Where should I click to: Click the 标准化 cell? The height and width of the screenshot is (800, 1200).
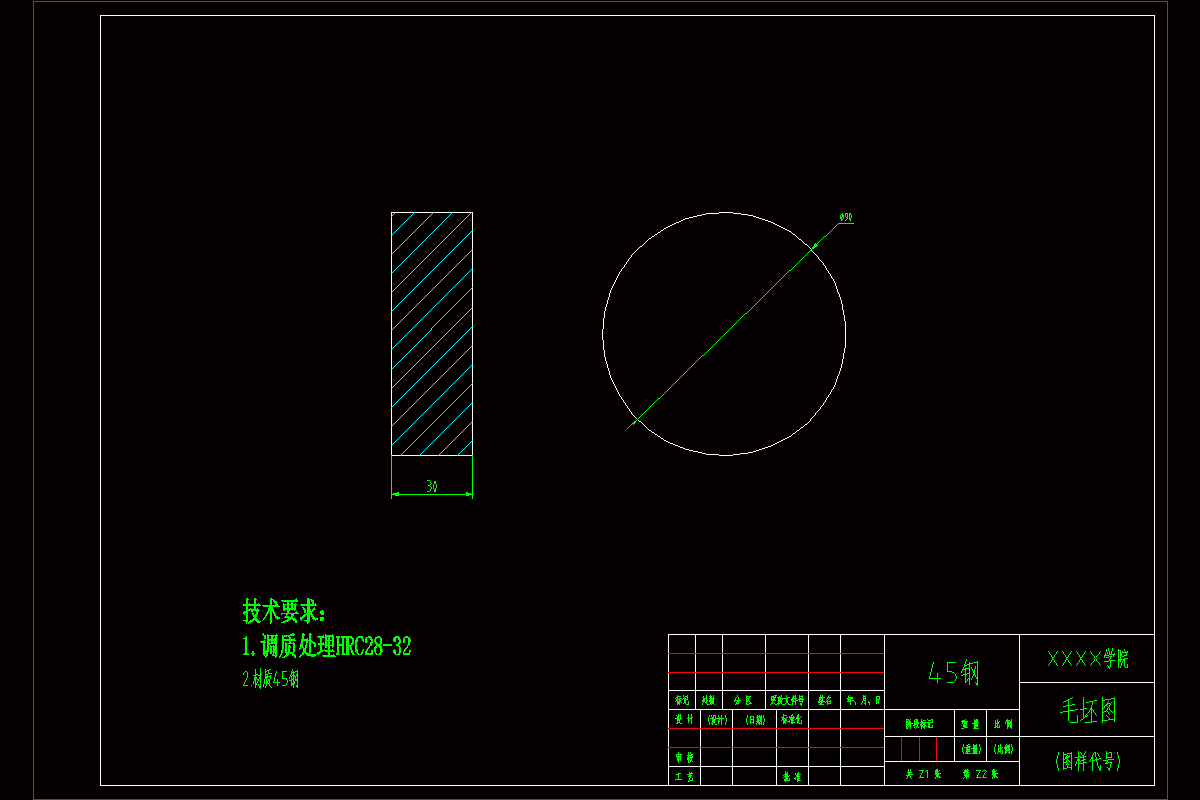pos(792,720)
